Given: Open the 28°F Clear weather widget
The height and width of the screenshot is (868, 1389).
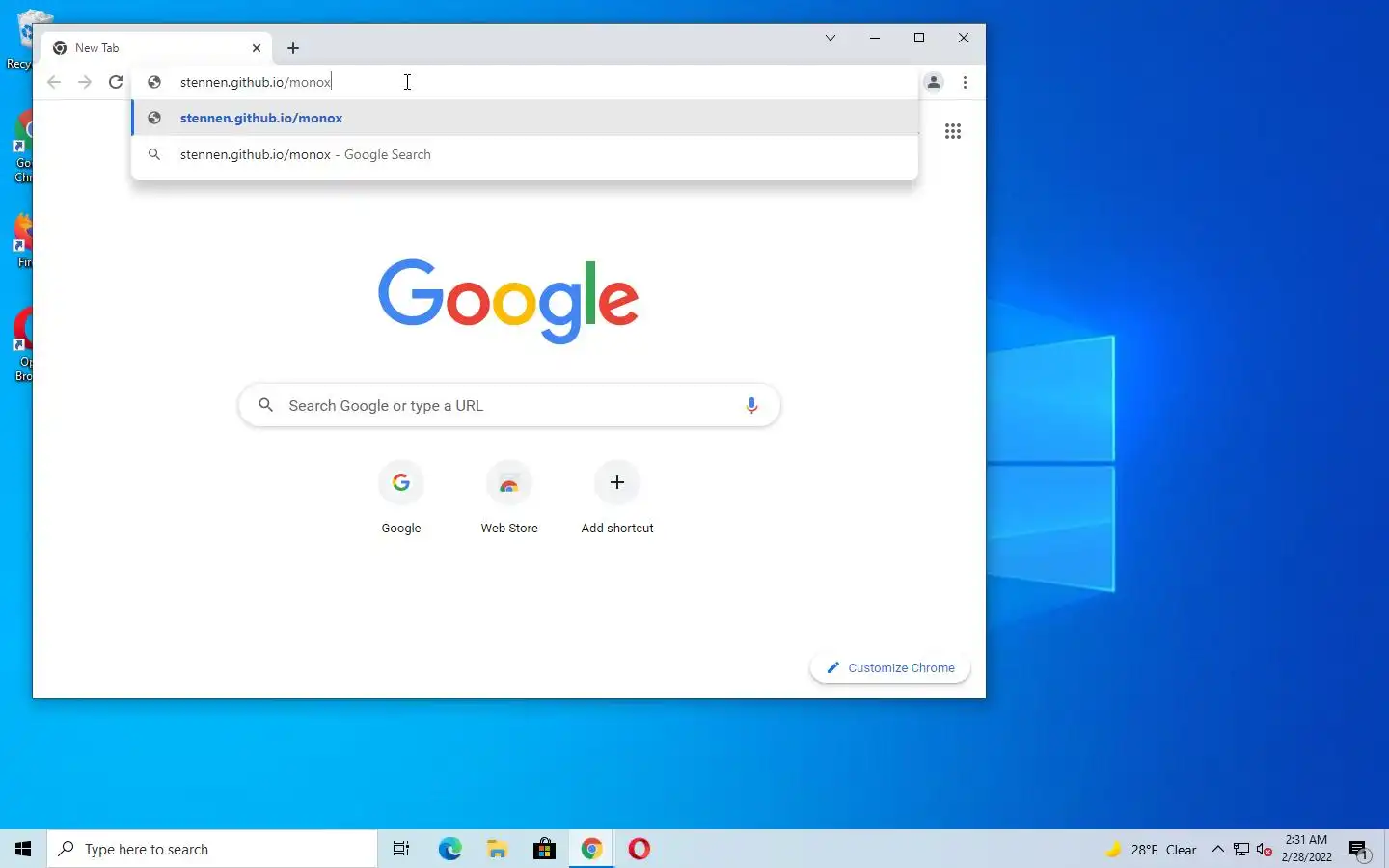Looking at the screenshot, I should [1151, 850].
